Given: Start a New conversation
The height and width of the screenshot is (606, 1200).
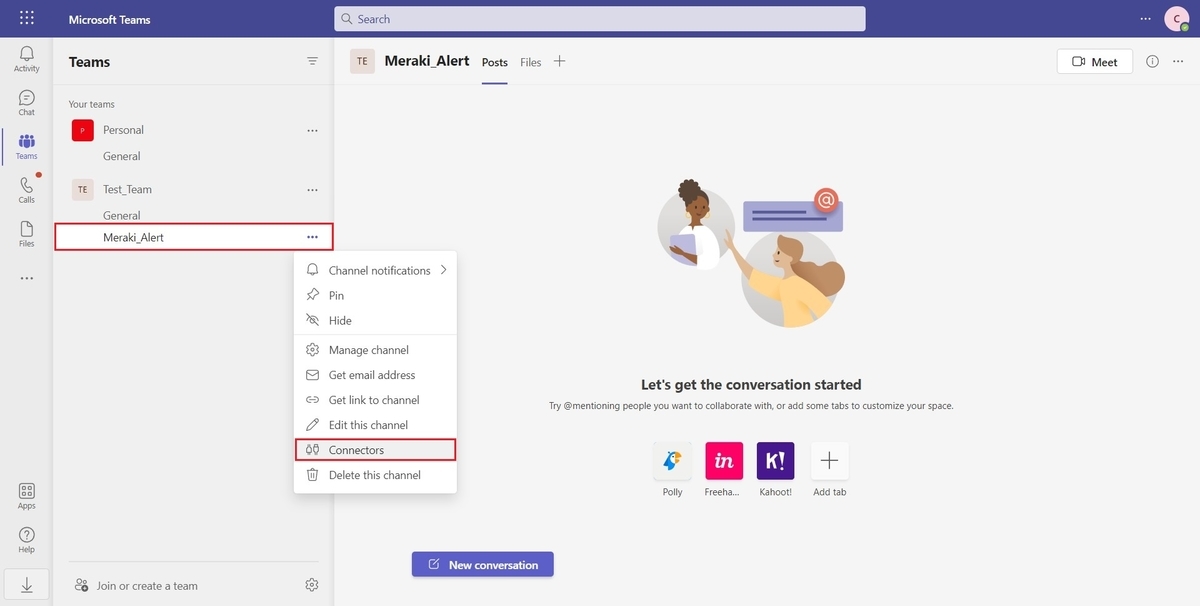Looking at the screenshot, I should 483,565.
